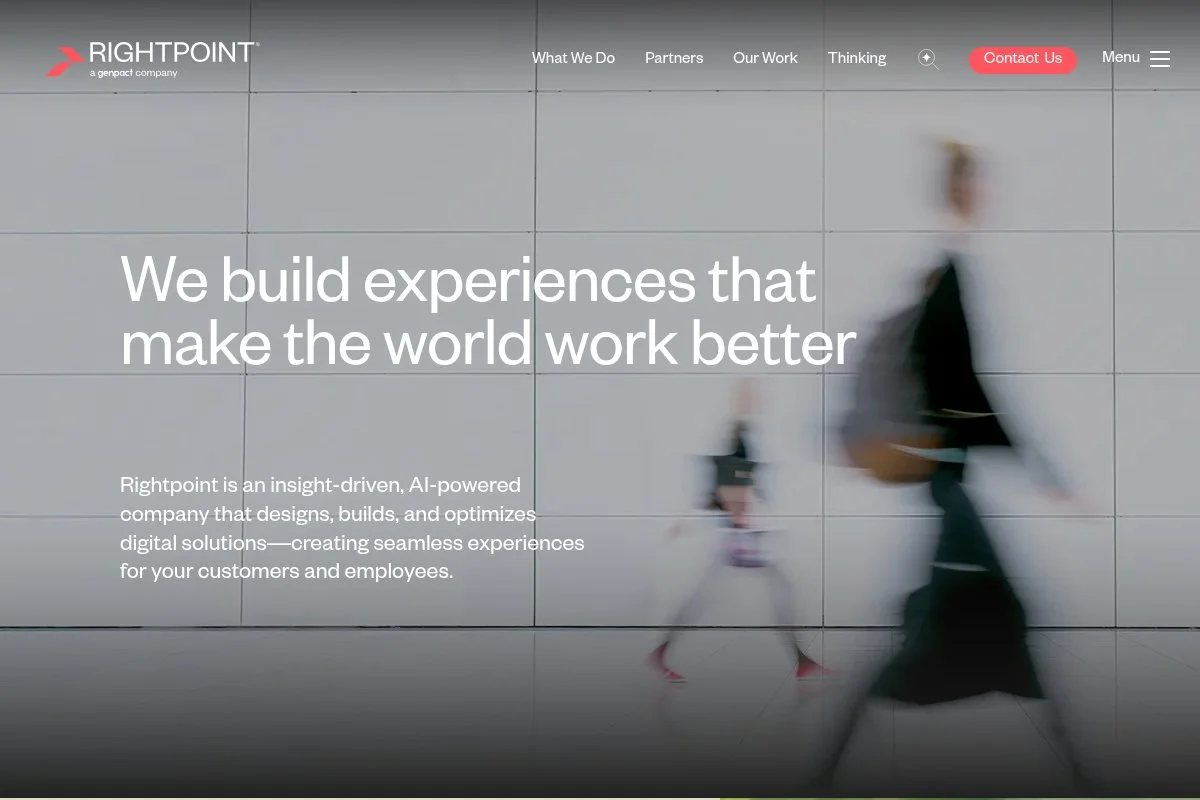The width and height of the screenshot is (1200, 800).
Task: Click the Menu text label
Action: (1121, 57)
